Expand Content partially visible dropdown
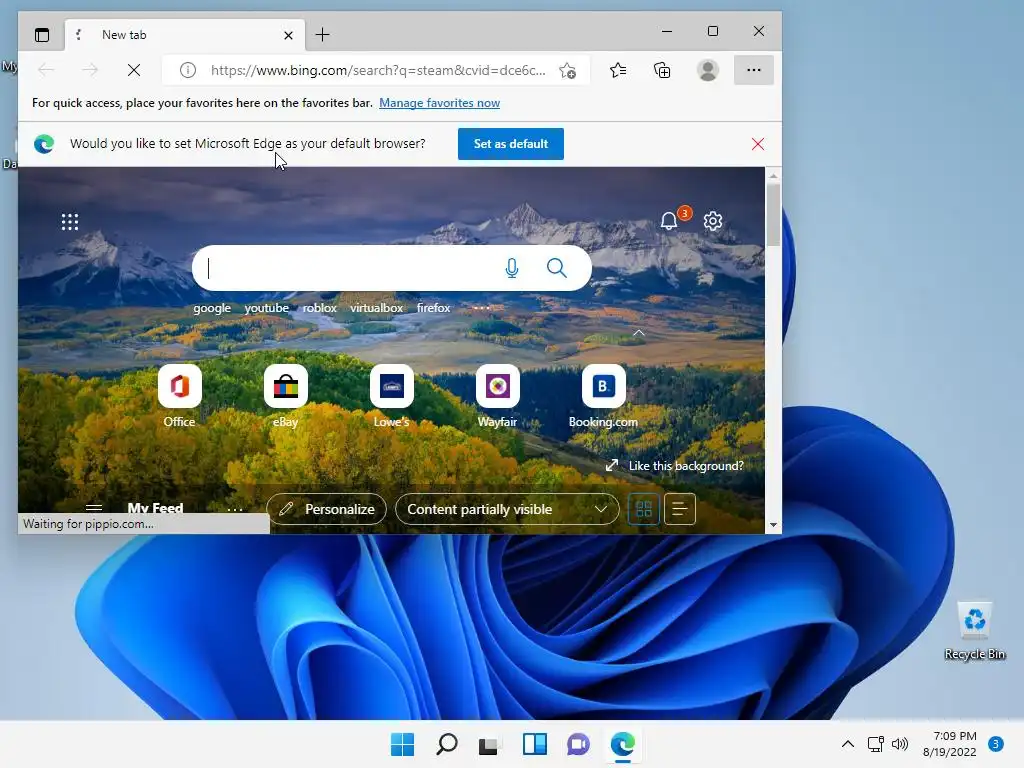 click(507, 509)
